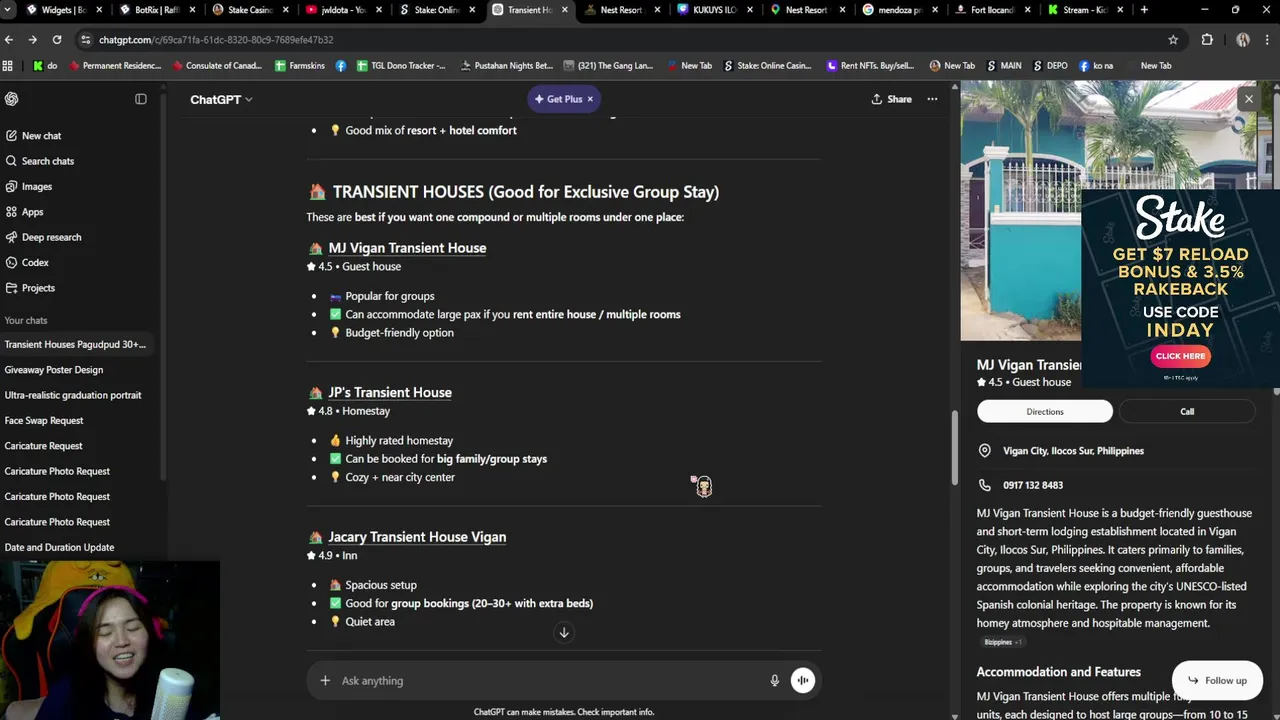
Task: Open the Farmskins bookmark
Action: click(299, 66)
